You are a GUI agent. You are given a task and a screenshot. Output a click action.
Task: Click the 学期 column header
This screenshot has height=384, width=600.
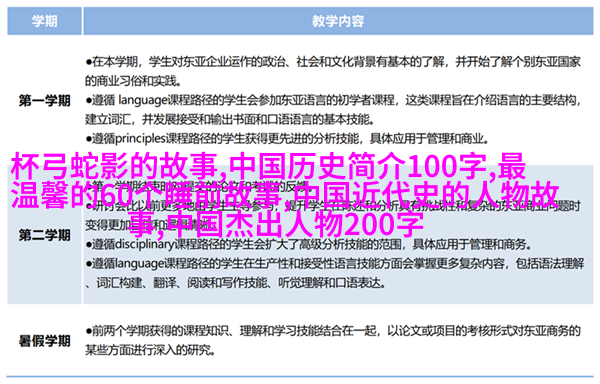pyautogui.click(x=44, y=21)
